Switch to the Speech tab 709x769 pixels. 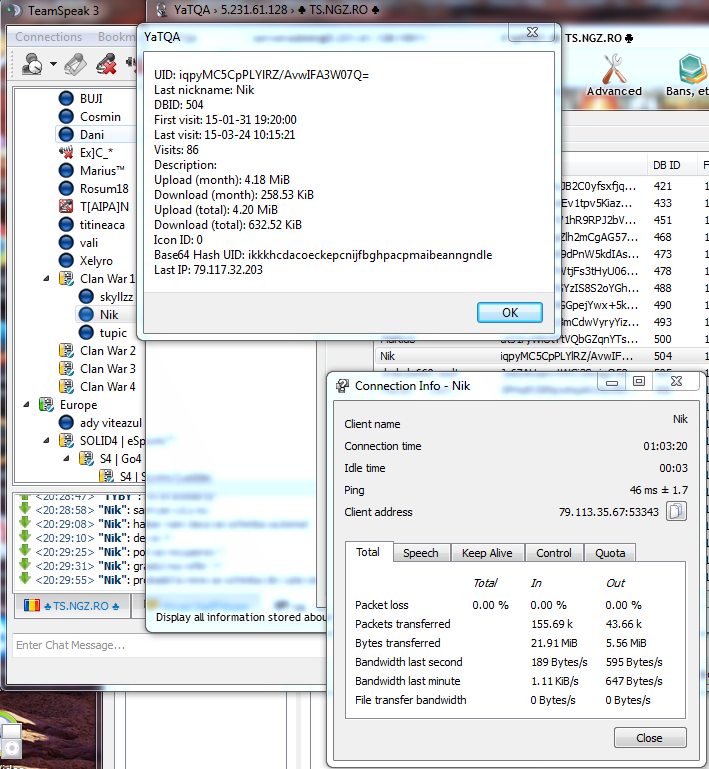pyautogui.click(x=420, y=553)
